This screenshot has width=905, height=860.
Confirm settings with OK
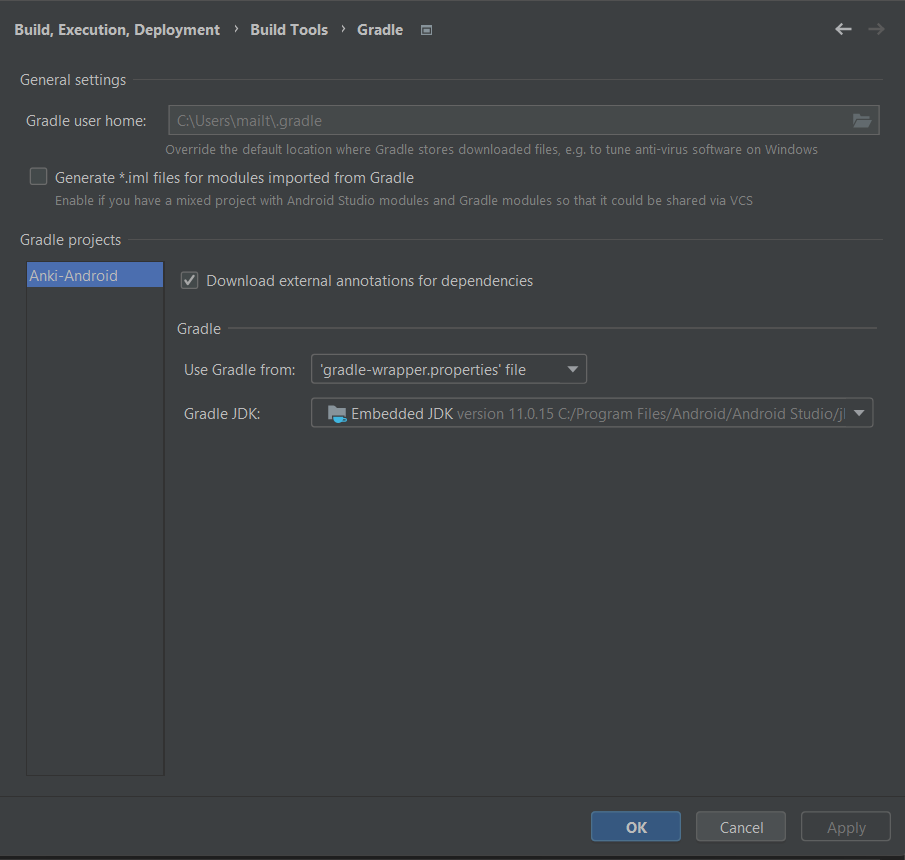point(635,826)
